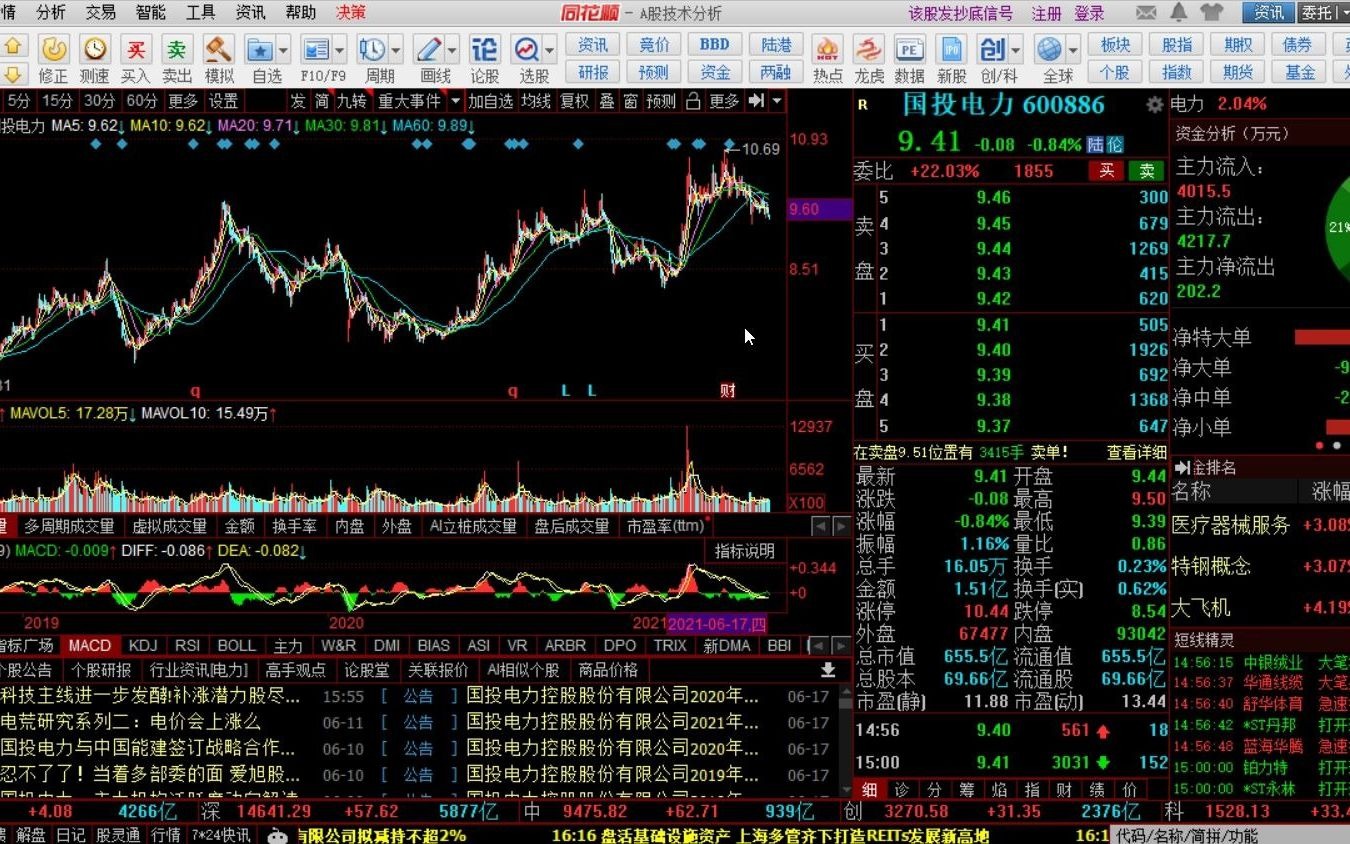
Task: Toggle the lock icon on chart toolbar
Action: [x=693, y=101]
